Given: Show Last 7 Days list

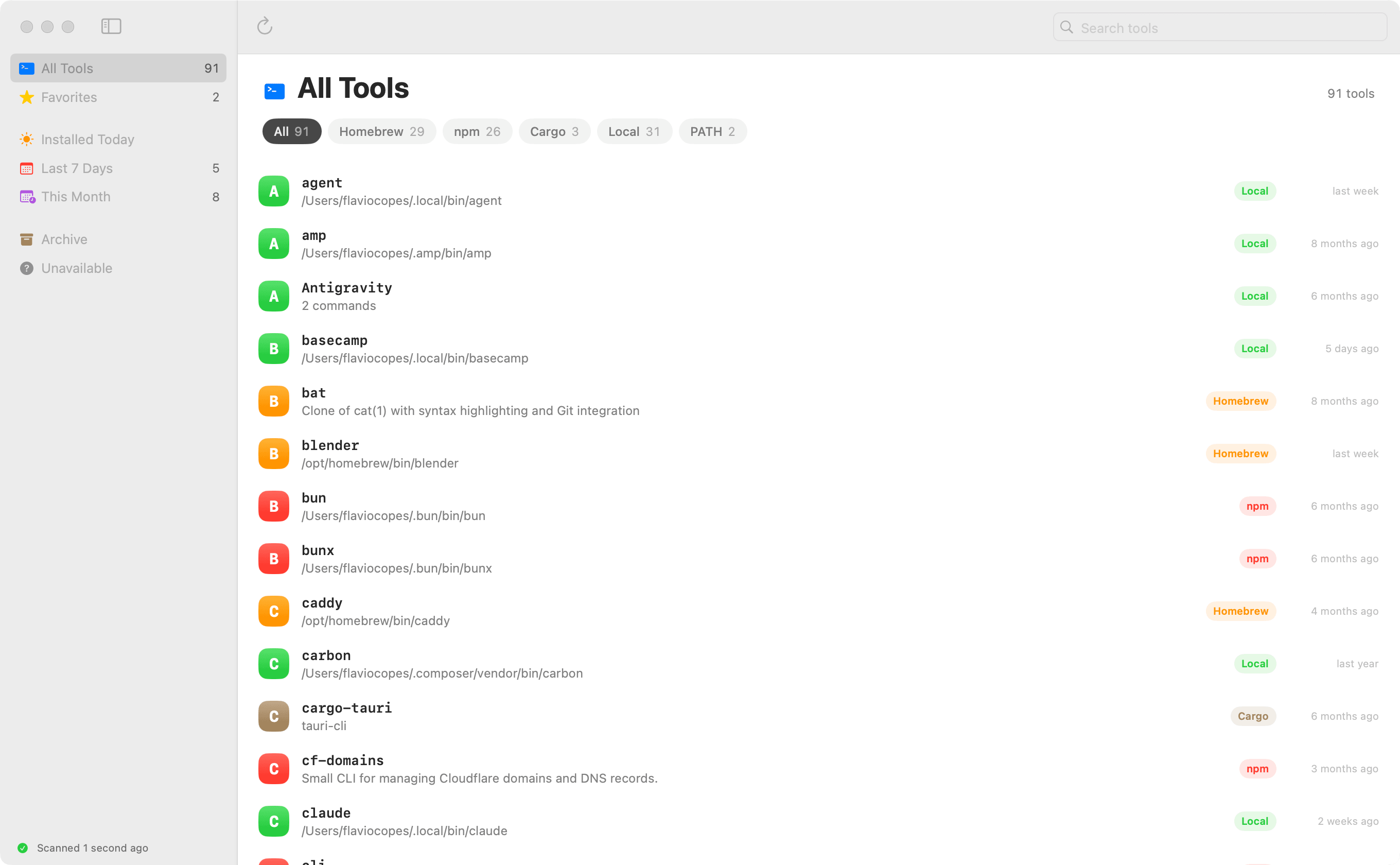Looking at the screenshot, I should tap(118, 168).
